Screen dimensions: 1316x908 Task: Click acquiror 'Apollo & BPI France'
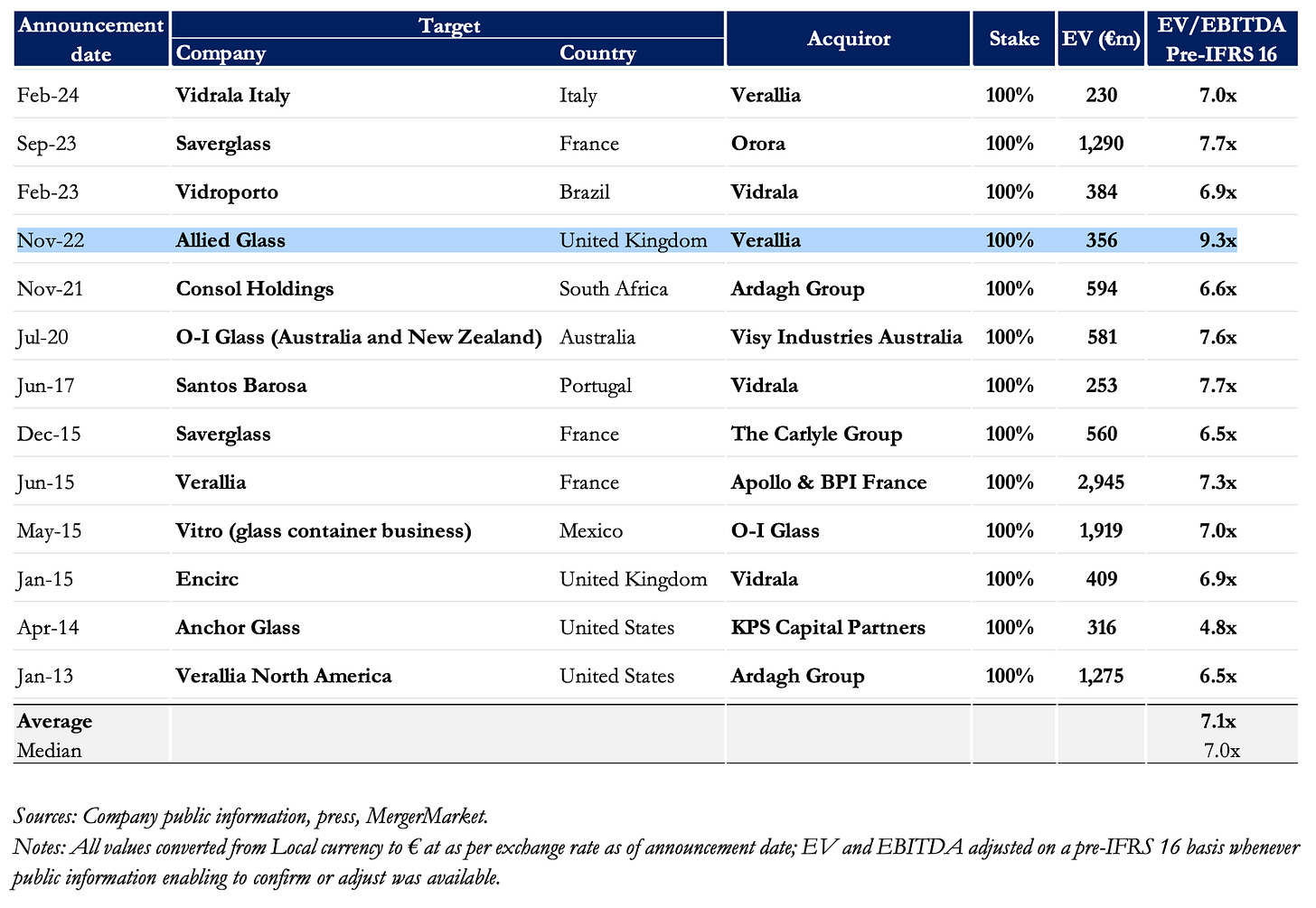(x=829, y=482)
